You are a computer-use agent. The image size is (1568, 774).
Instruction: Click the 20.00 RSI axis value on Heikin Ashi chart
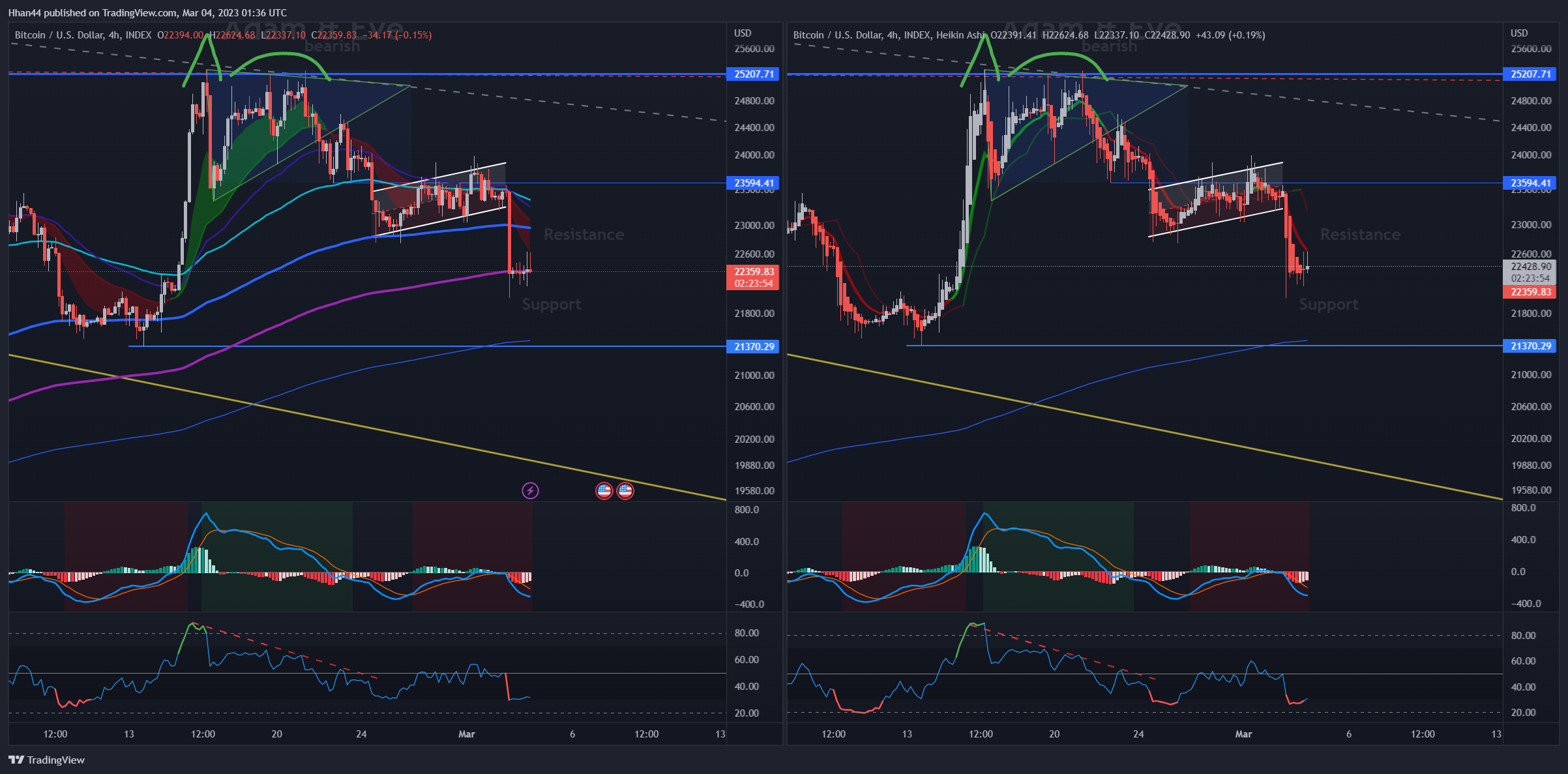point(1523,713)
